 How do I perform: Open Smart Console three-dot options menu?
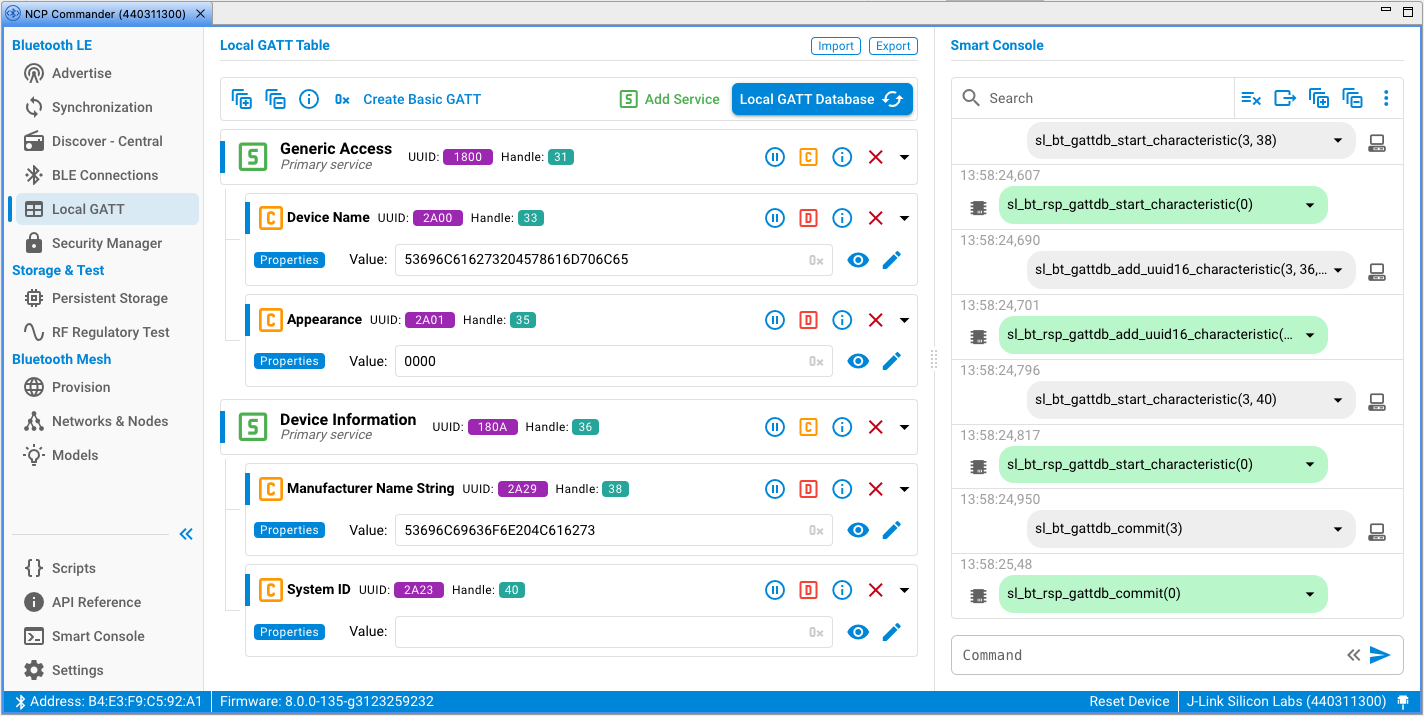1386,98
